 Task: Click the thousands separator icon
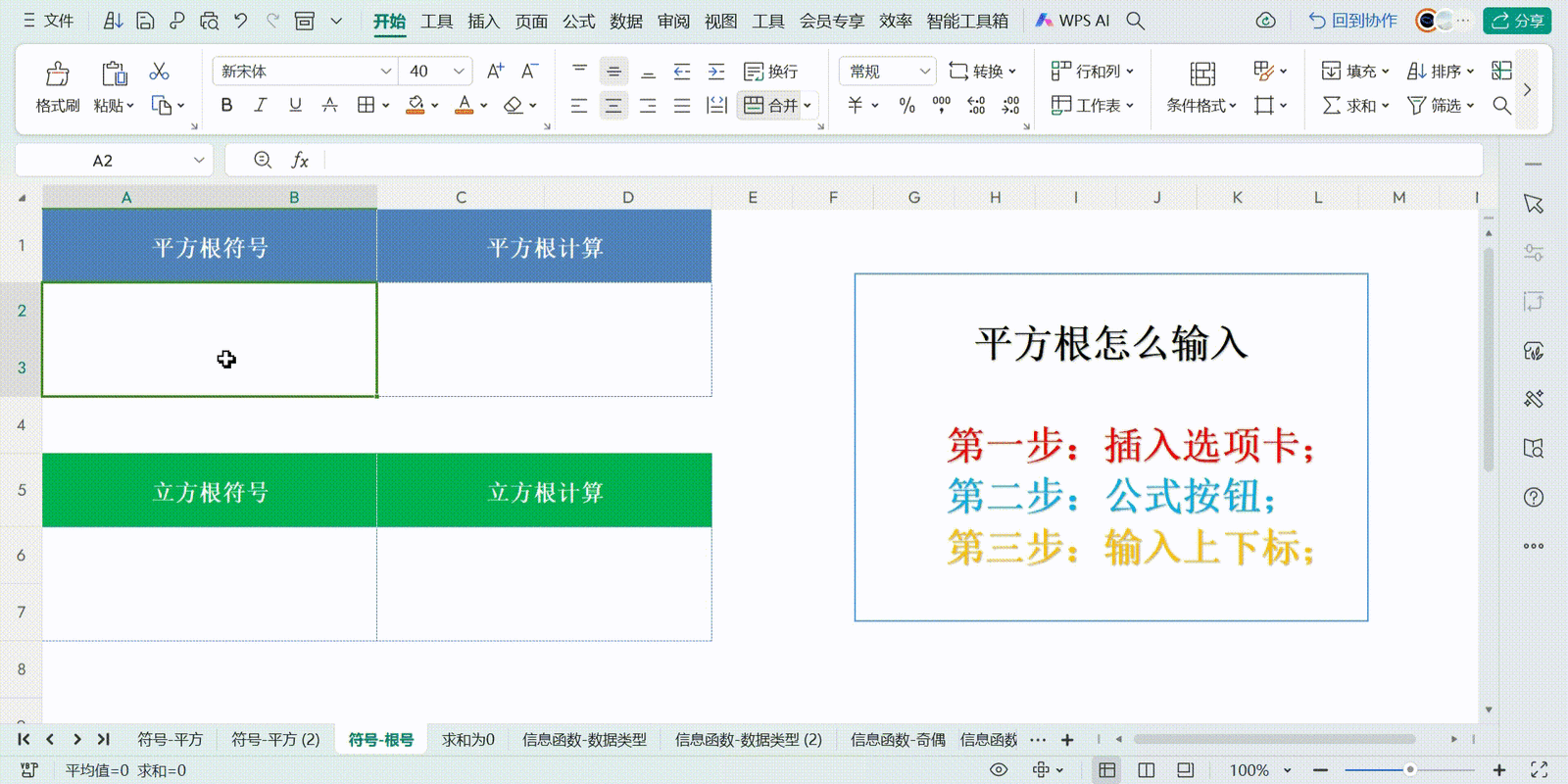click(x=942, y=105)
